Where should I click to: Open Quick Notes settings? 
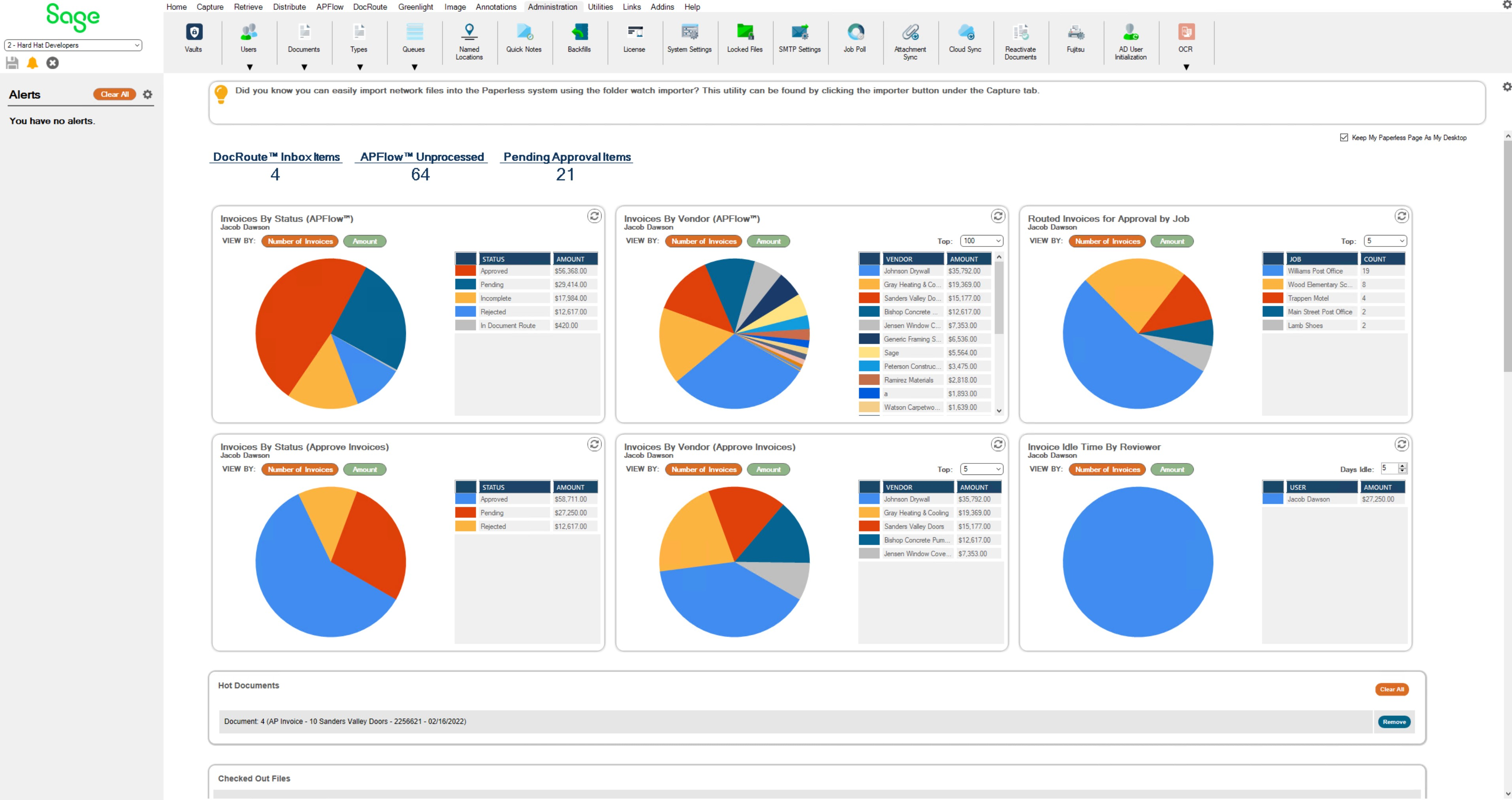pyautogui.click(x=524, y=38)
